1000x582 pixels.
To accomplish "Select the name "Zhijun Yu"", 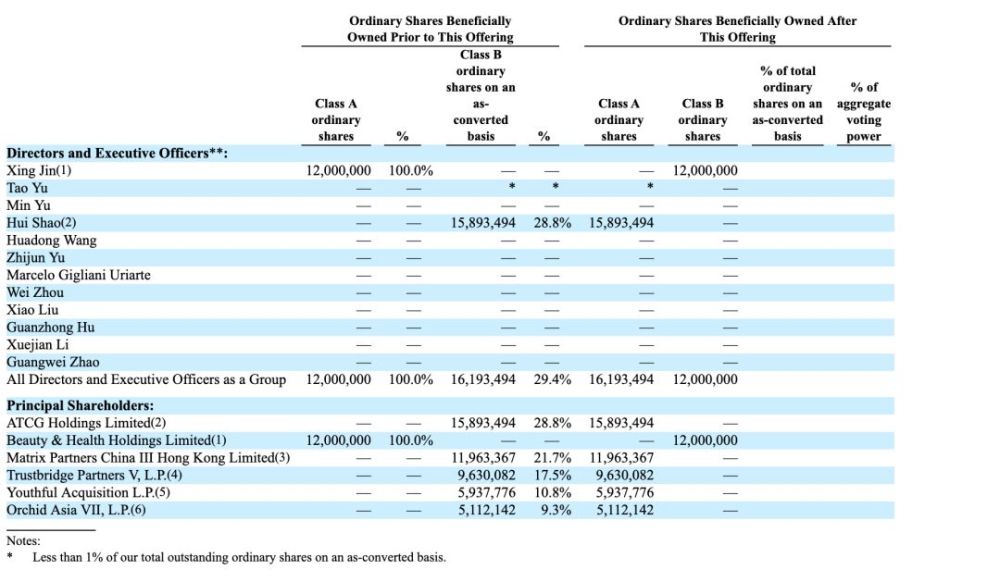I will coord(36,258).
